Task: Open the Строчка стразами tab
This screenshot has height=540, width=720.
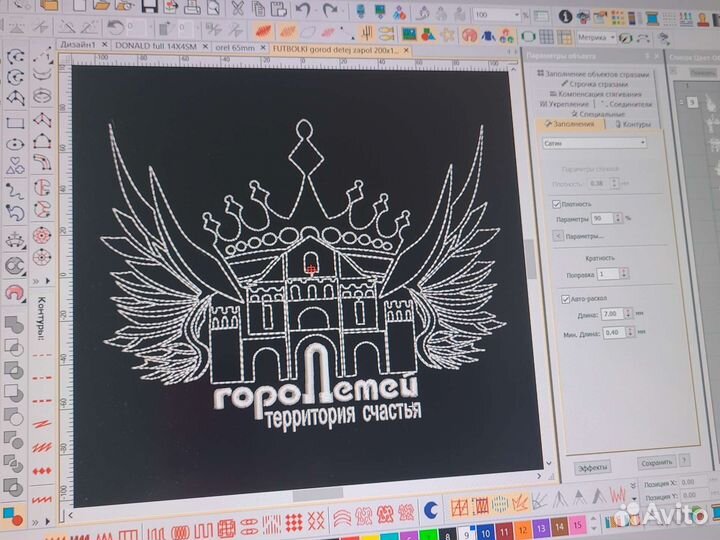Action: point(594,84)
